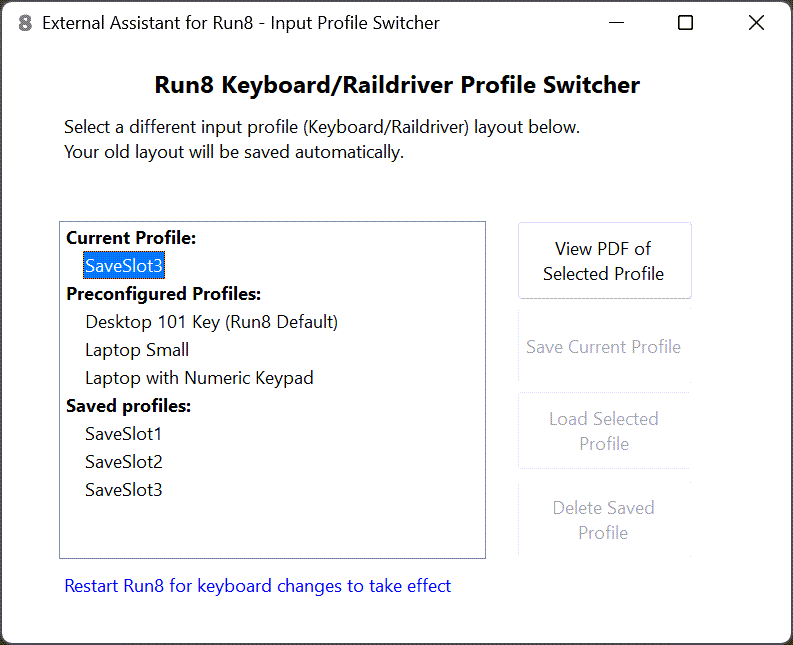Image resolution: width=793 pixels, height=645 pixels.
Task: Close the External Assistant window
Action: 756,23
